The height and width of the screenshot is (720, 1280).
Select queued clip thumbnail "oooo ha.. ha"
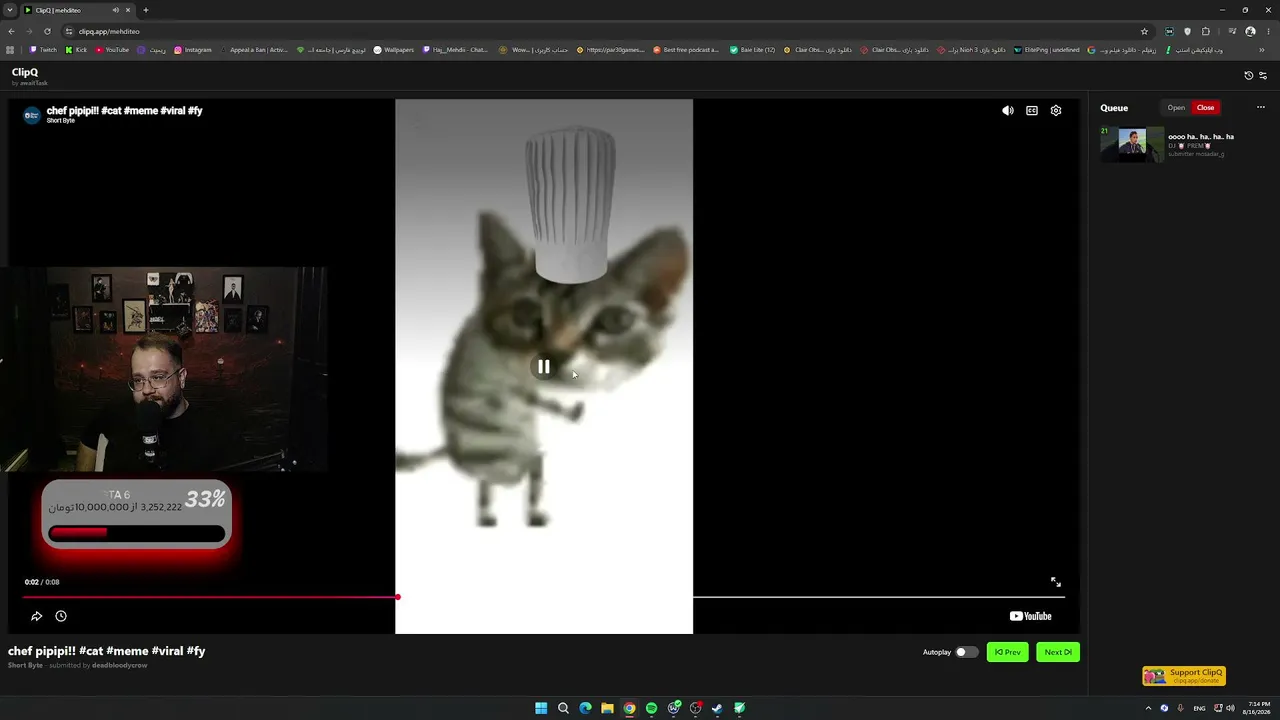(x=1132, y=145)
